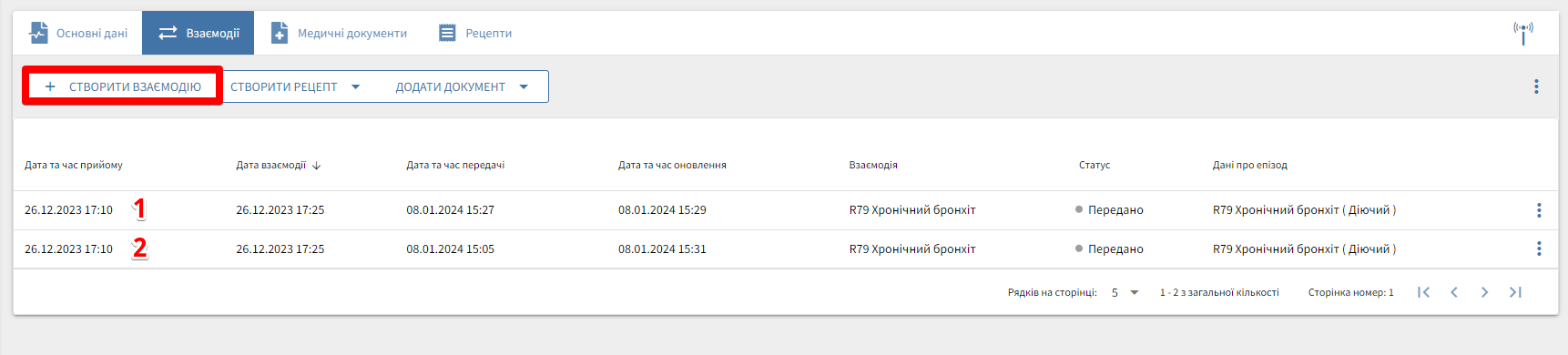Open actions menu for first interaction row

pos(1539,210)
